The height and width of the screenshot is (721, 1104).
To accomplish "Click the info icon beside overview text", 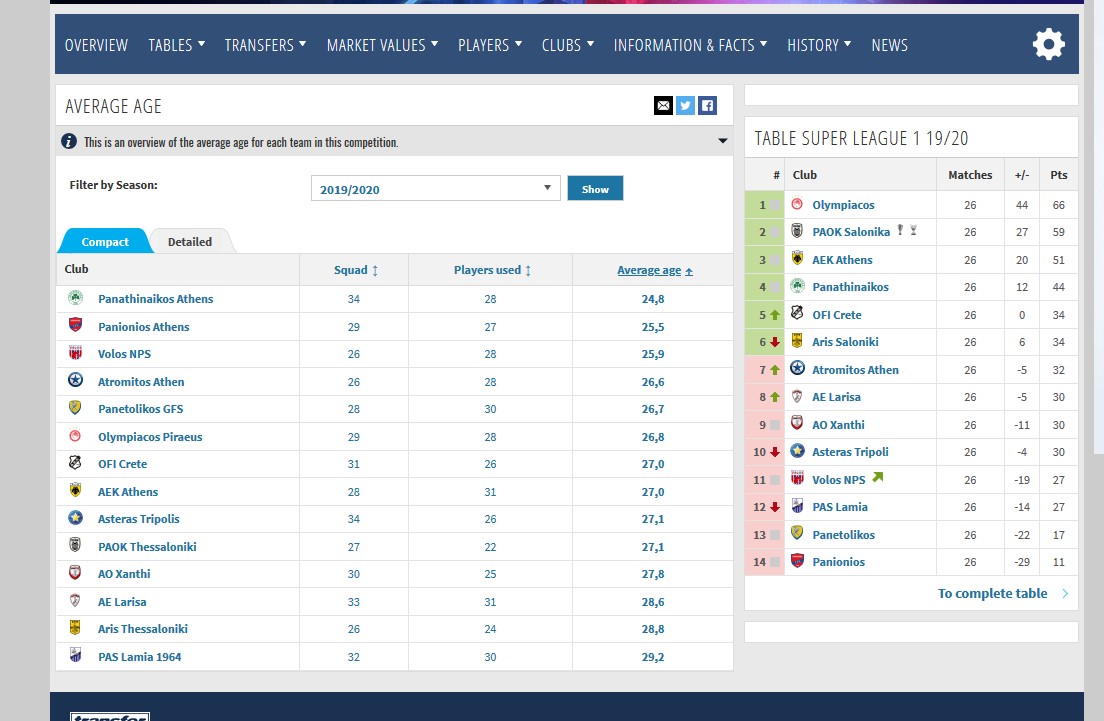I will (69, 142).
